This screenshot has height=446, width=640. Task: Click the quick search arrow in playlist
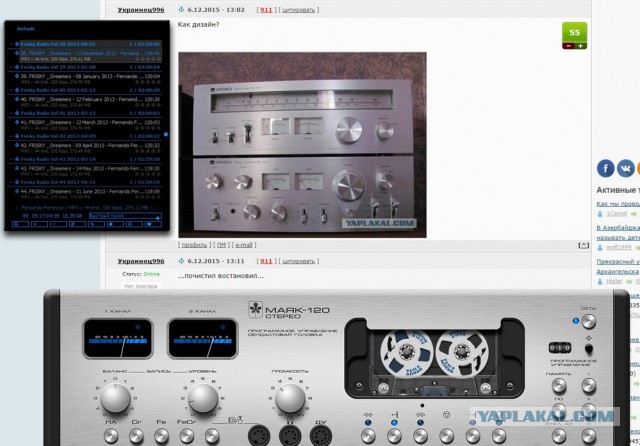tap(158, 217)
